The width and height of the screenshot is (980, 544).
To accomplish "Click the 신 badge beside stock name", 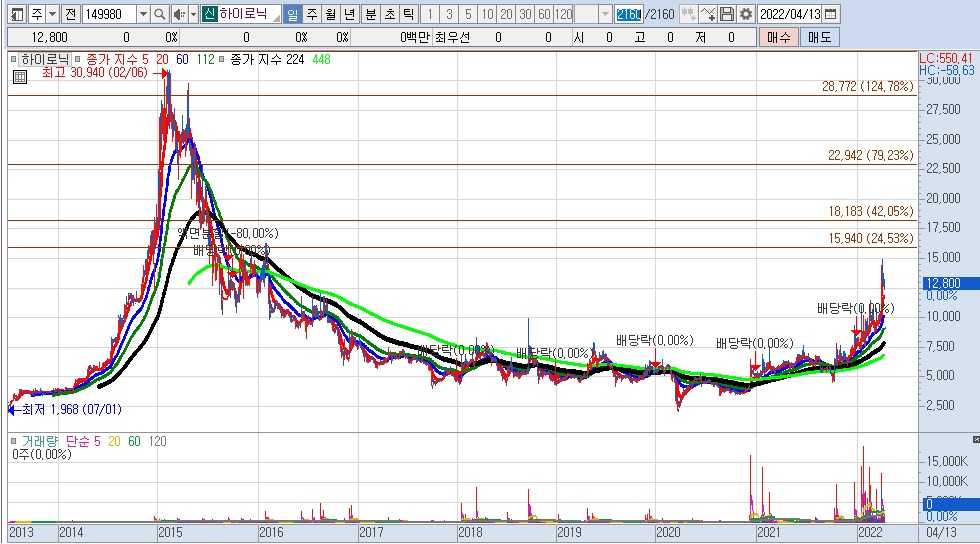I will [209, 14].
